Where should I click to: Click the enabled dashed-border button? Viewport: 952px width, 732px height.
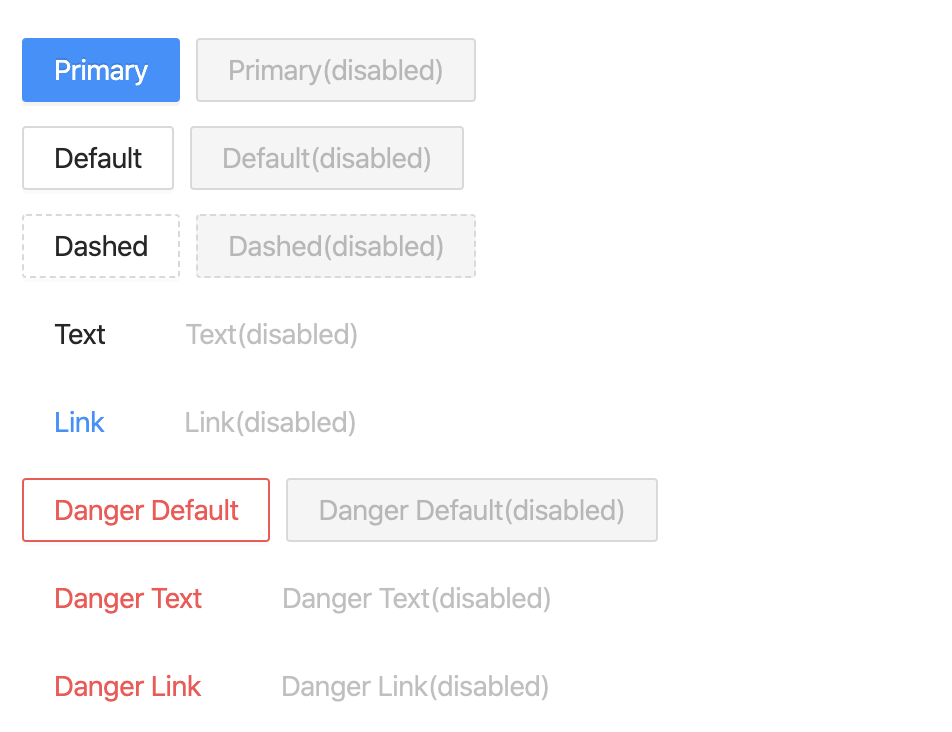click(x=101, y=246)
